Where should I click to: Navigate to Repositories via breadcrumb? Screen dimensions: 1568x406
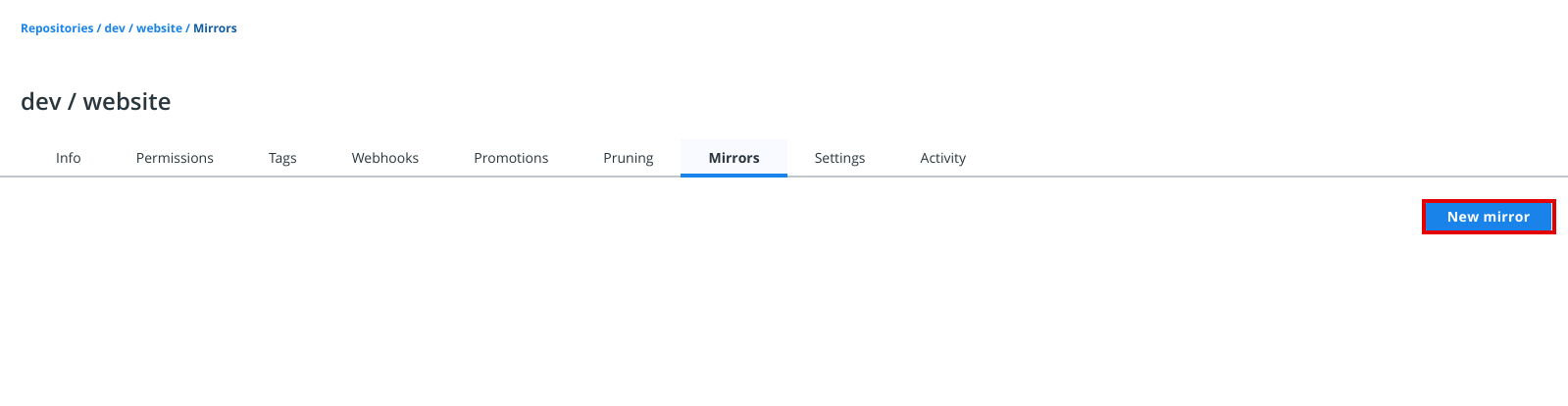pyautogui.click(x=57, y=28)
